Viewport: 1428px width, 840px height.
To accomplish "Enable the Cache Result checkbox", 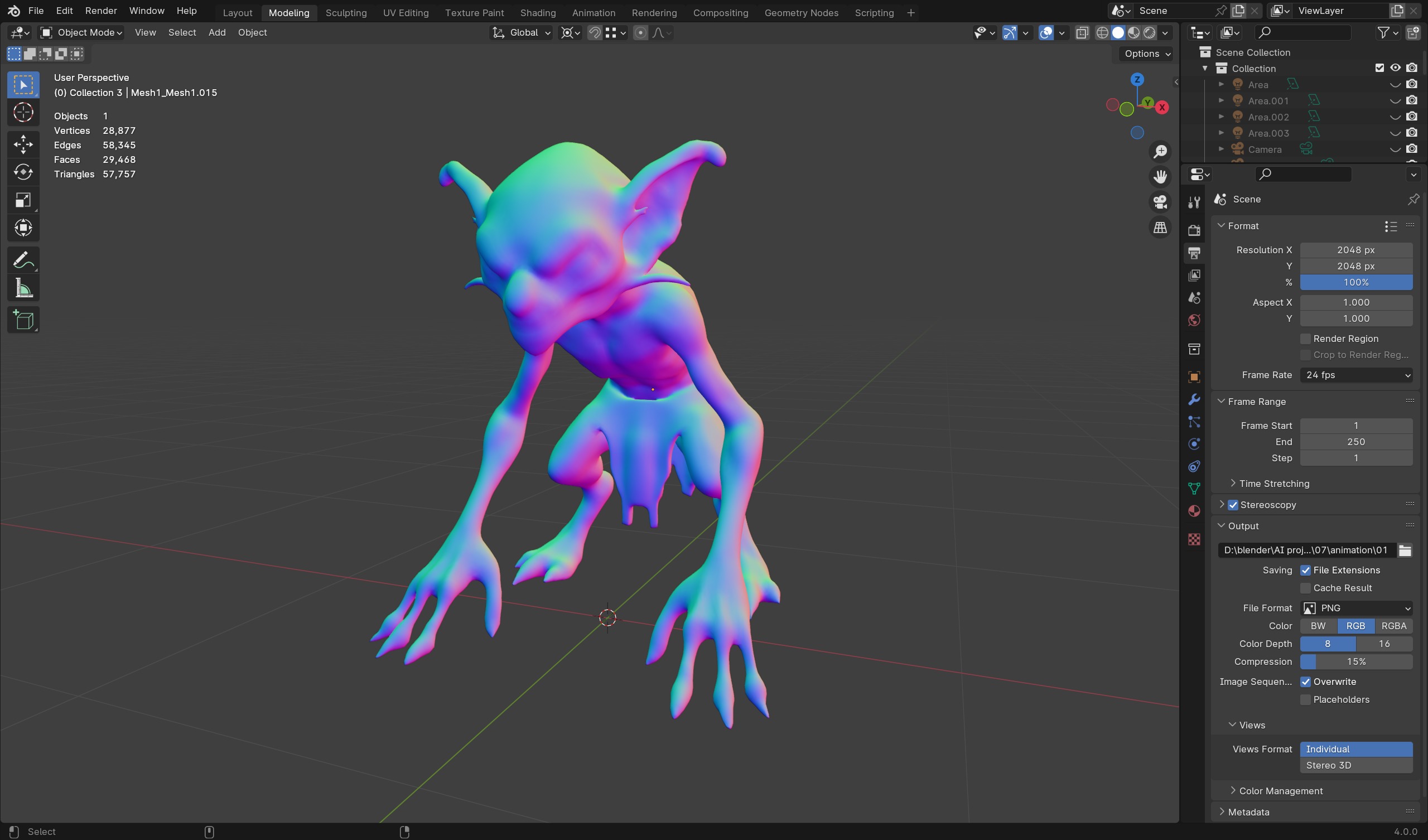I will click(1305, 588).
